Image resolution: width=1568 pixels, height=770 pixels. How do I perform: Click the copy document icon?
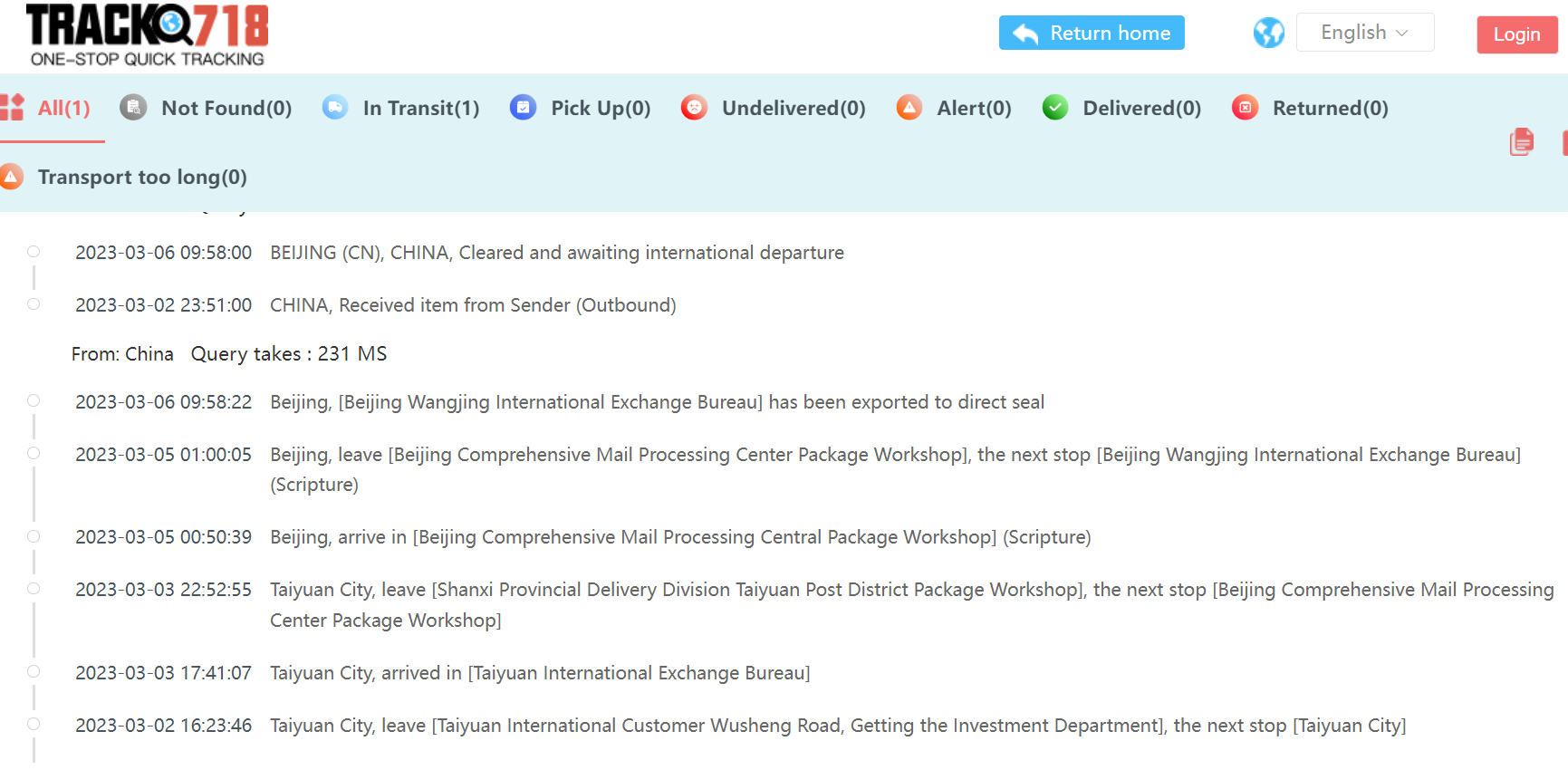point(1522,141)
